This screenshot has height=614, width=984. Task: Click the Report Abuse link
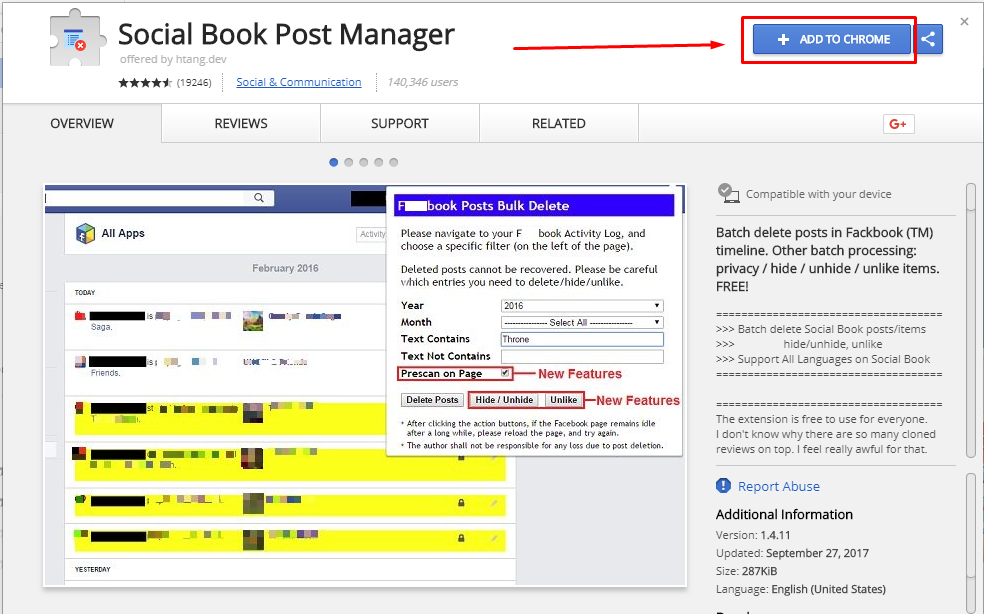pos(779,487)
